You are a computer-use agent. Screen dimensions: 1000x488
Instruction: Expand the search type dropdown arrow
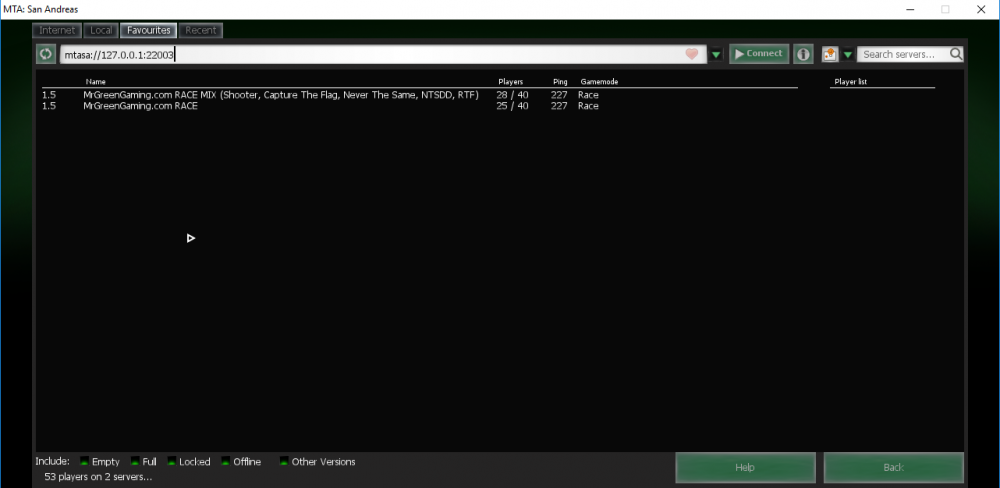848,55
